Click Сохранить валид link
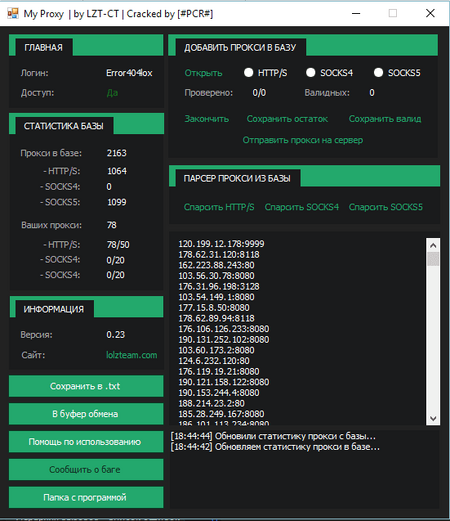 [x=385, y=119]
